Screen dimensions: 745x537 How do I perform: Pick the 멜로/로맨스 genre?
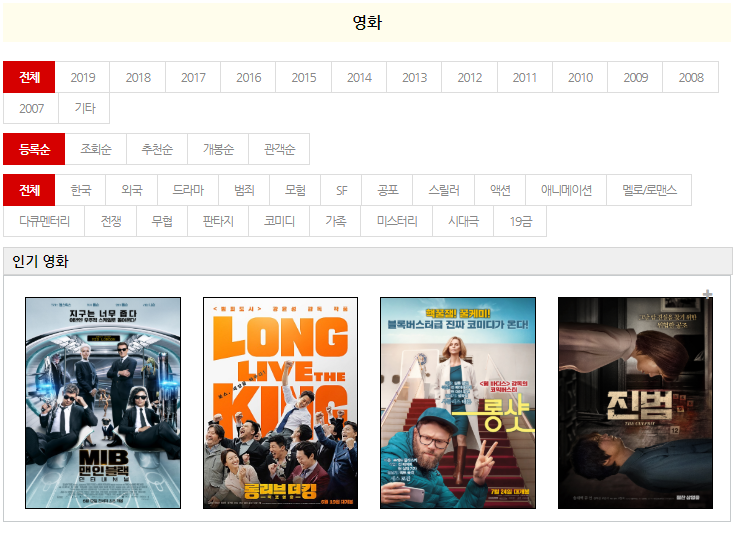(649, 190)
